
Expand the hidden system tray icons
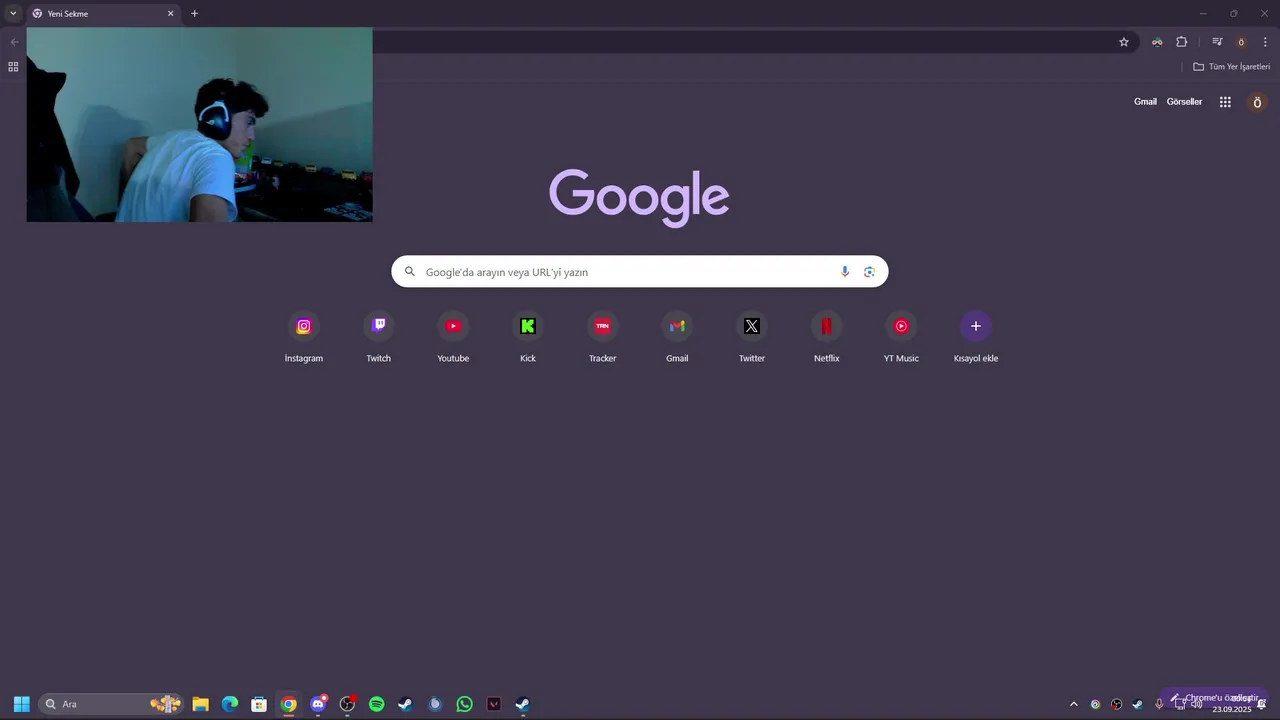point(1074,704)
